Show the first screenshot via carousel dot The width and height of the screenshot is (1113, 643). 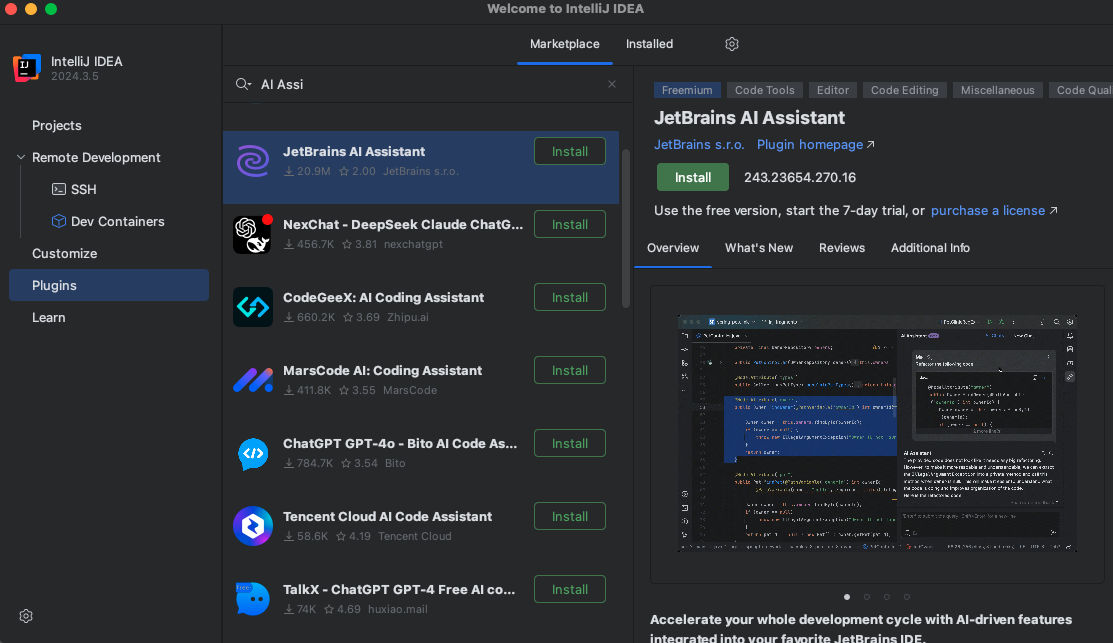pos(847,597)
